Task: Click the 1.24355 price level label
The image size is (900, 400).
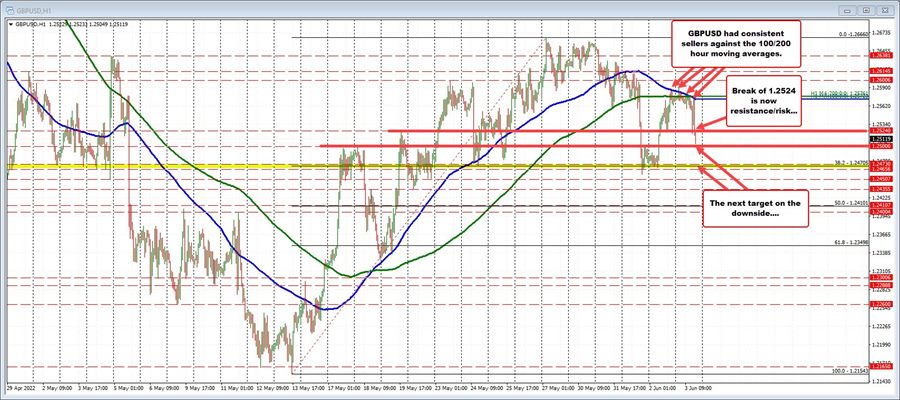Action: [x=880, y=189]
